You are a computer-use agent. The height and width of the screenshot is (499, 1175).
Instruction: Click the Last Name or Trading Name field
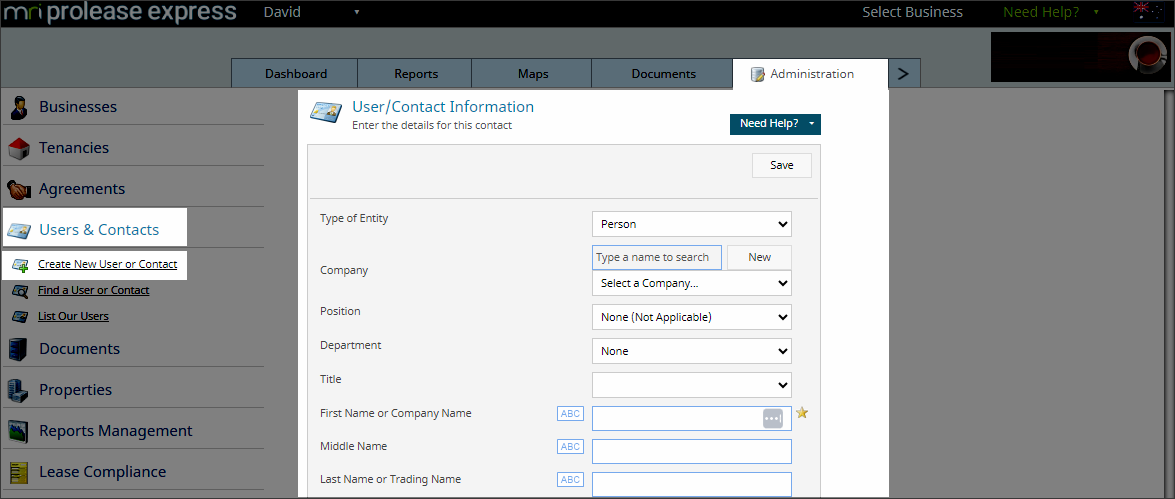692,484
